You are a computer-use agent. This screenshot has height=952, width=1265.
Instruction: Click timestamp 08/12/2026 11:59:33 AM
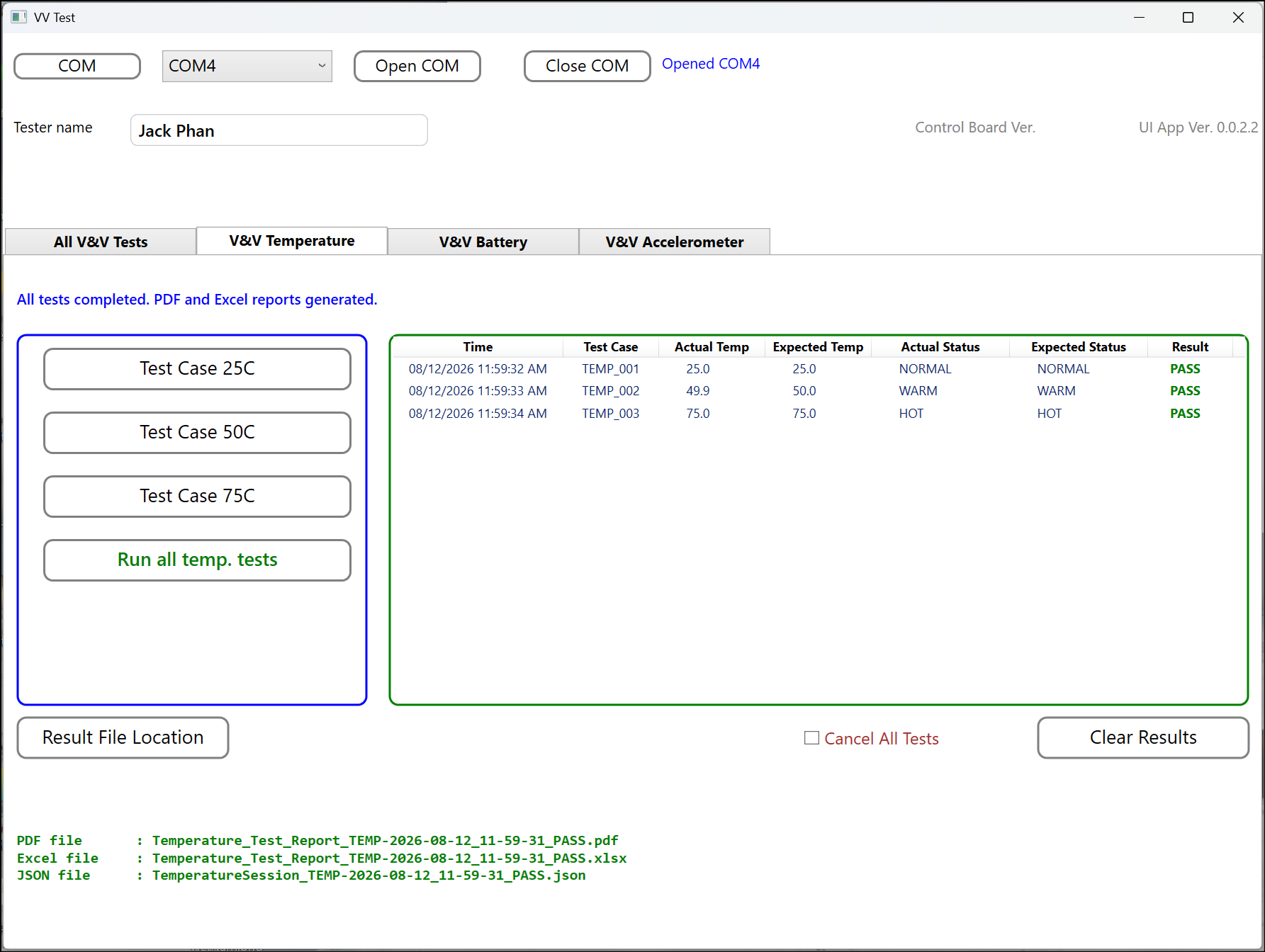click(478, 391)
